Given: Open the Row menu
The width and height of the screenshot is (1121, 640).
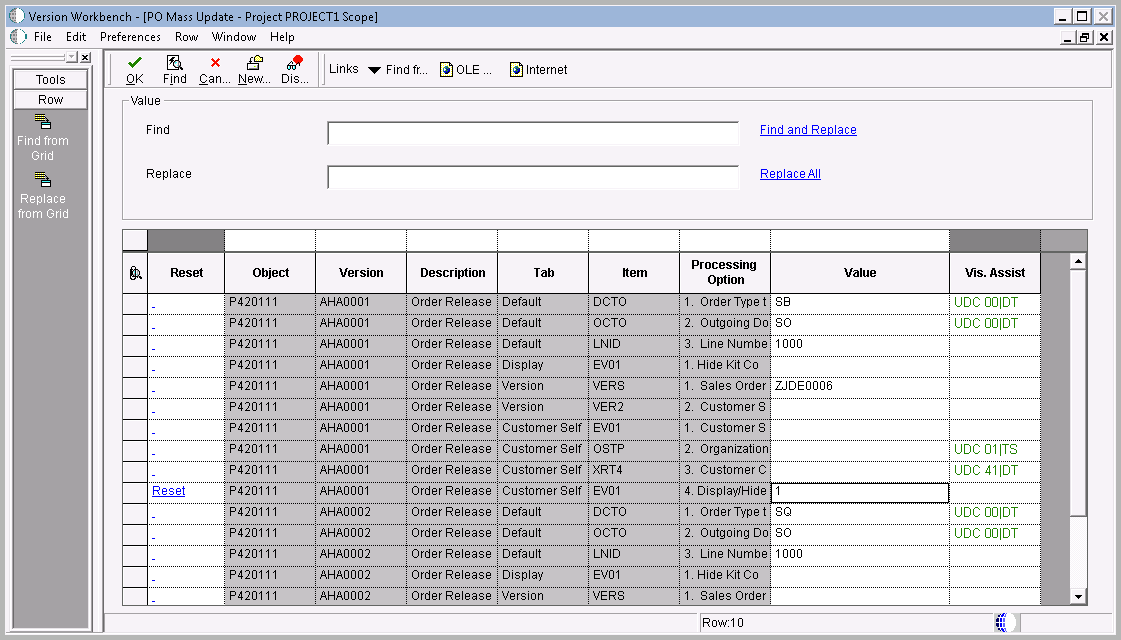Looking at the screenshot, I should [x=187, y=36].
